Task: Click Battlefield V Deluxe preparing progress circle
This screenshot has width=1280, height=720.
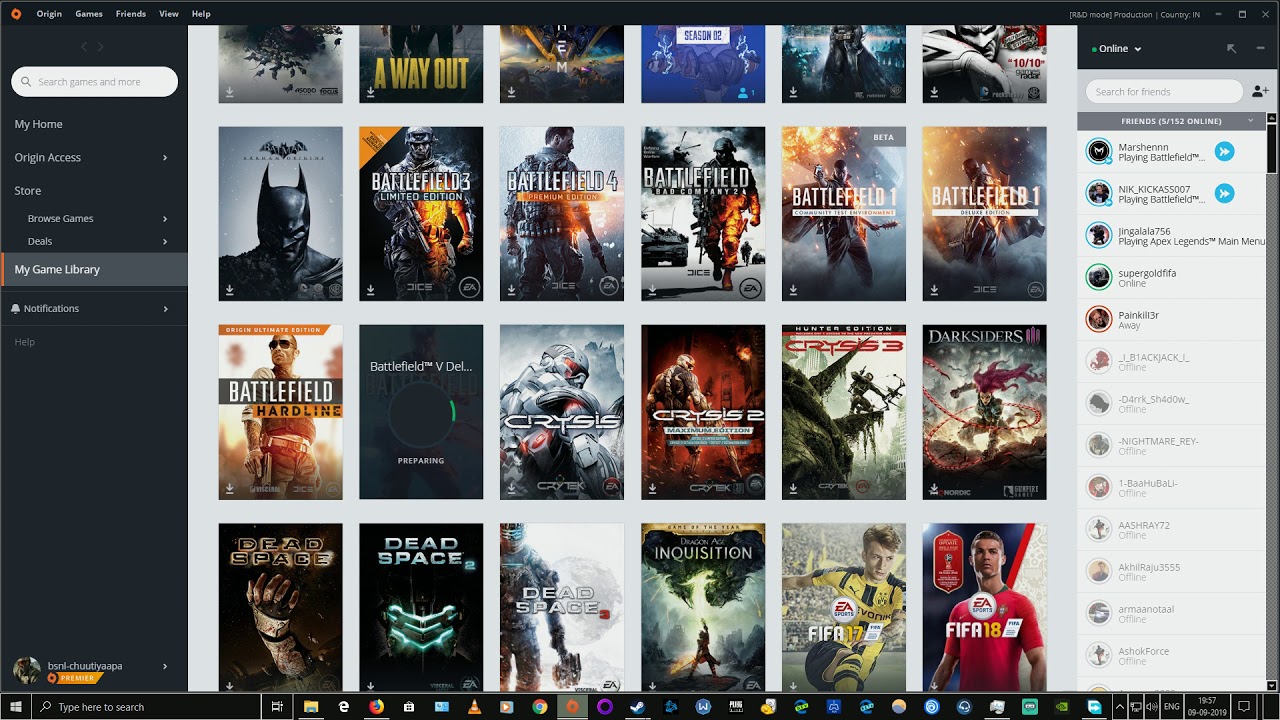Action: click(421, 412)
